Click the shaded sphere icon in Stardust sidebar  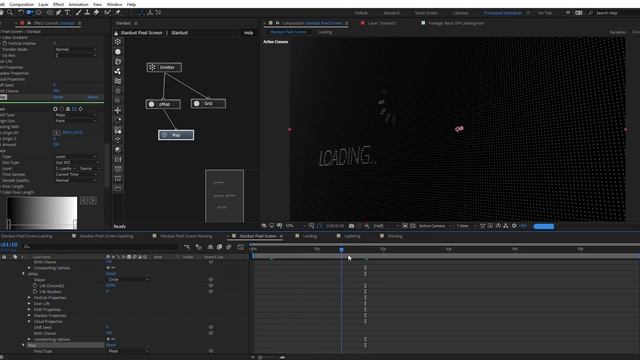click(x=118, y=150)
